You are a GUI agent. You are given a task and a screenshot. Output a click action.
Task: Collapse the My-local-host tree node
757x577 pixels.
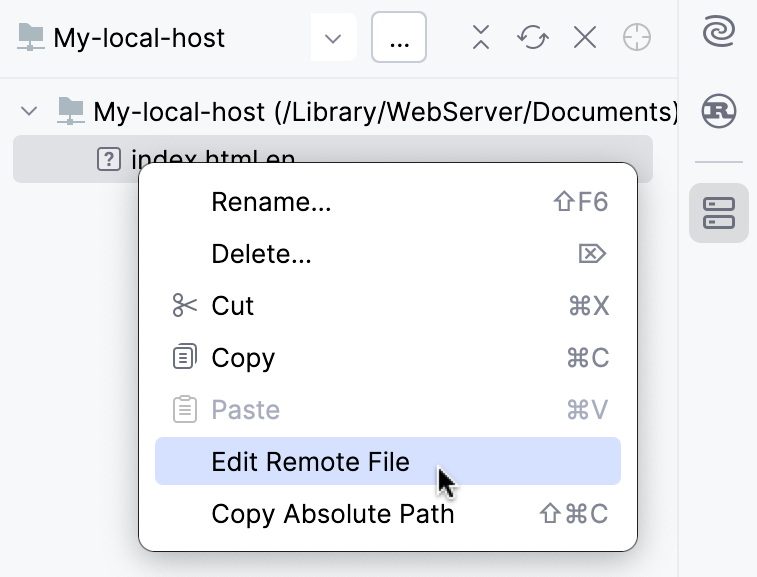[29, 110]
